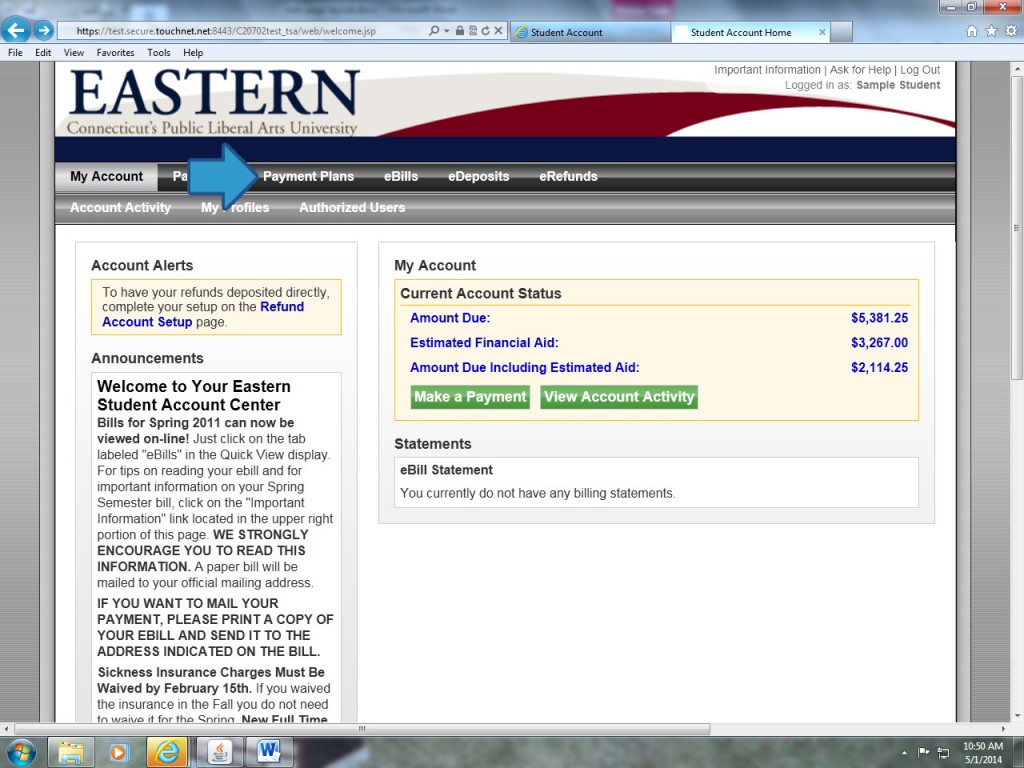
Task: Click the Internet Explorer taskbar icon
Action: (x=167, y=752)
